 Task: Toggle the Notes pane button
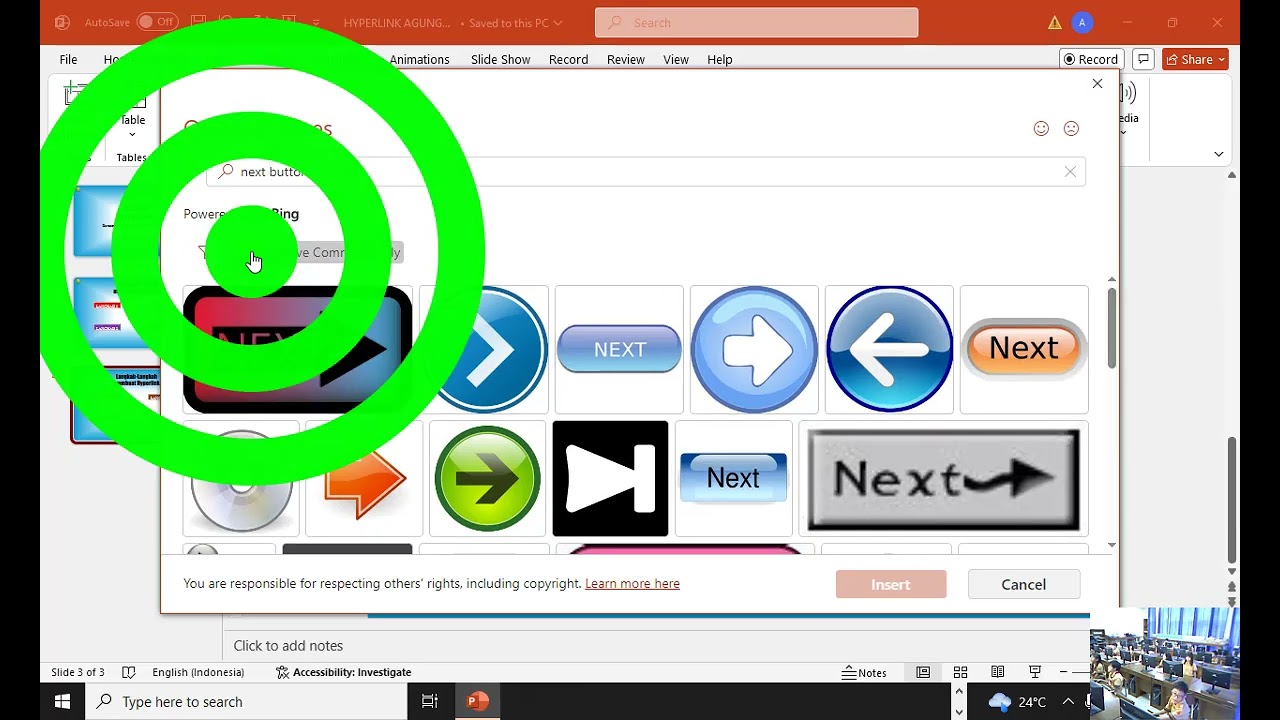(x=865, y=672)
